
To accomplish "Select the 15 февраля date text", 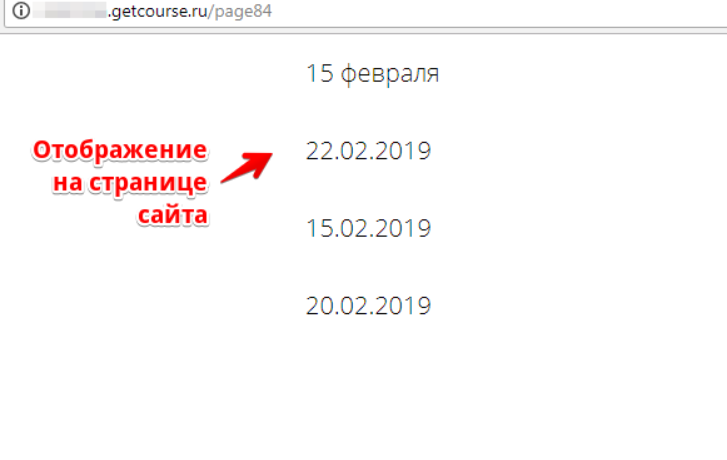I will [372, 73].
